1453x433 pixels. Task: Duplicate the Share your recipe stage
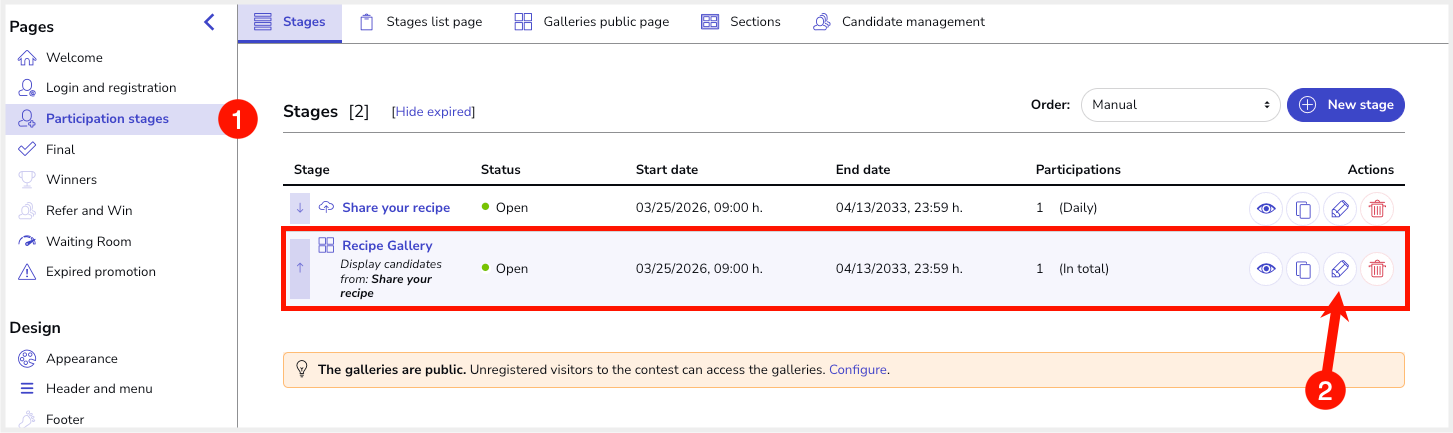click(1303, 209)
